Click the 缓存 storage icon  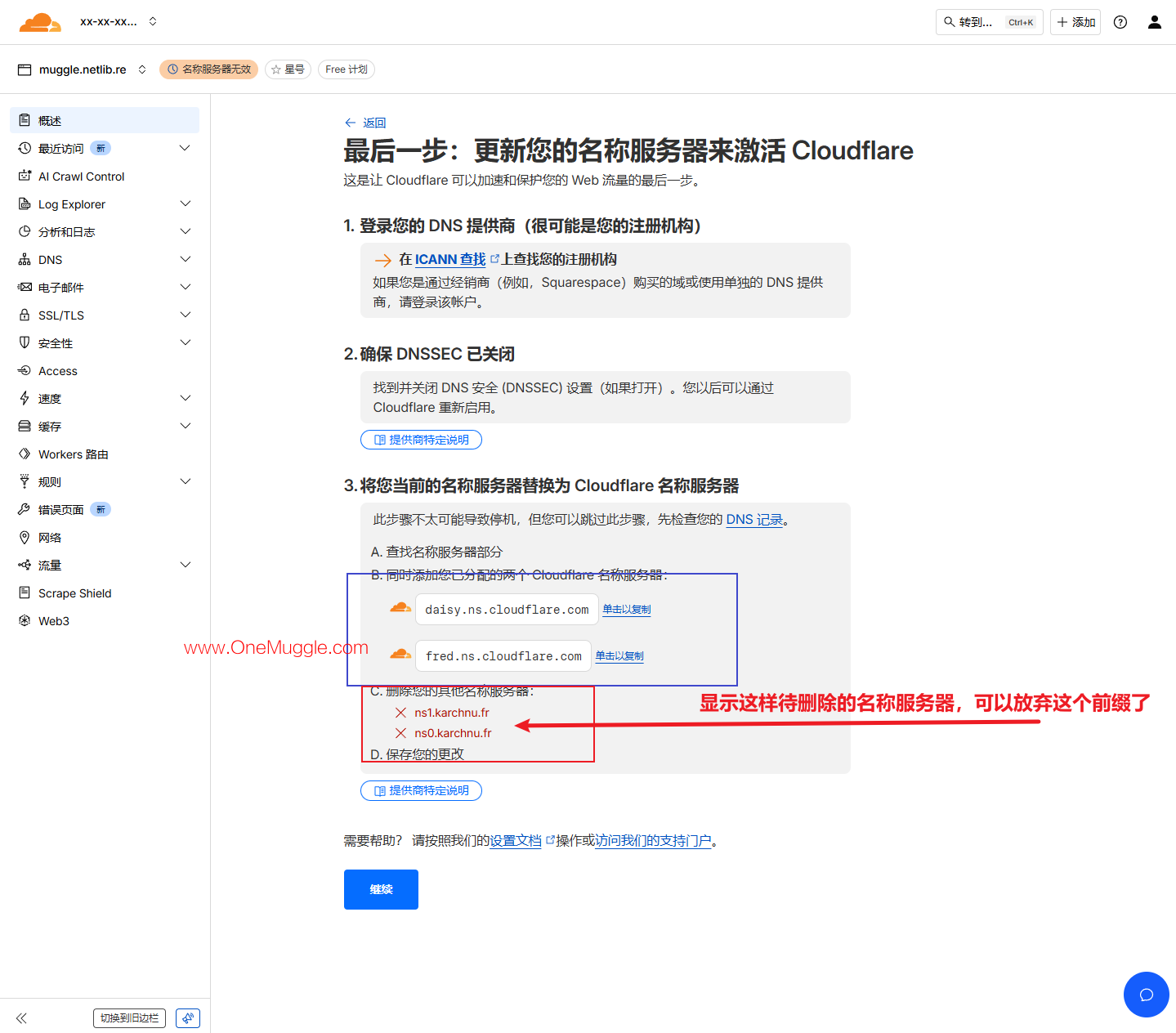pyautogui.click(x=25, y=426)
